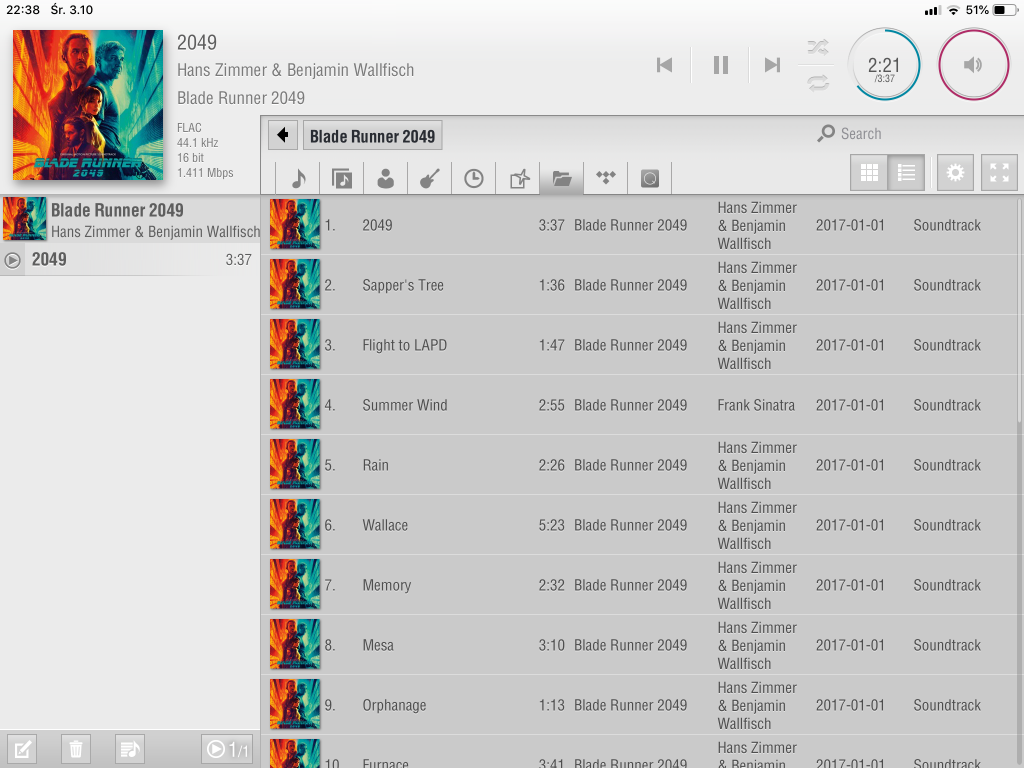Click the Wi-Fi icon in status bar
Image resolution: width=1024 pixels, height=768 pixels.
click(x=953, y=10)
